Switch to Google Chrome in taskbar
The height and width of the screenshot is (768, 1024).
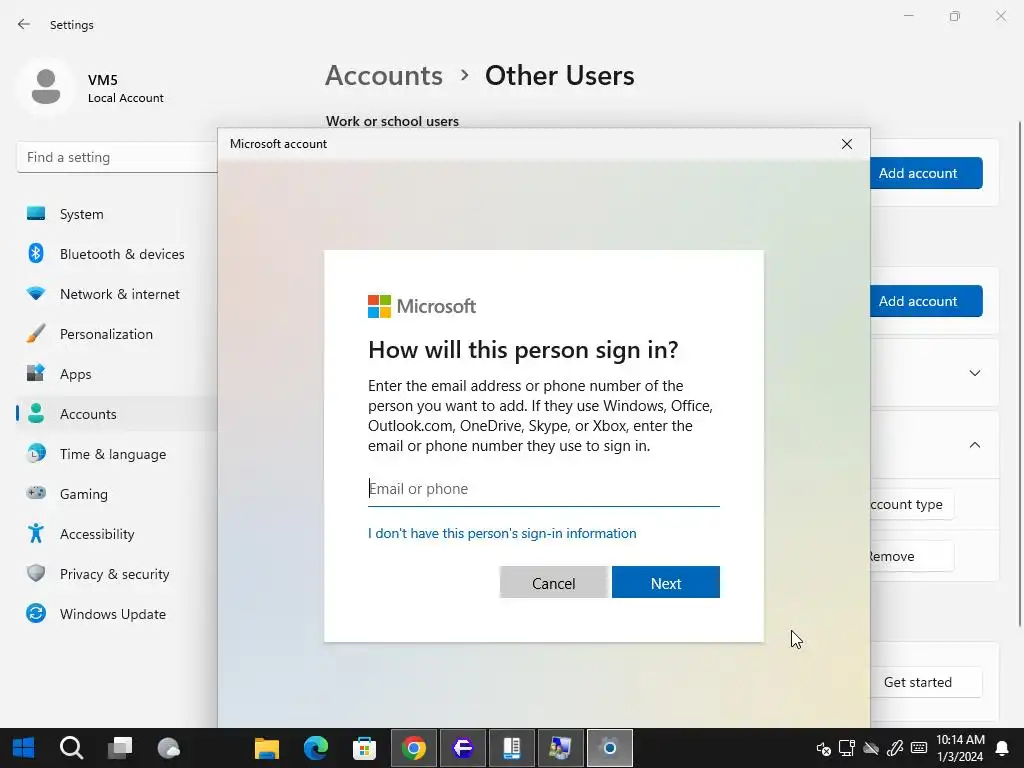pyautogui.click(x=413, y=748)
